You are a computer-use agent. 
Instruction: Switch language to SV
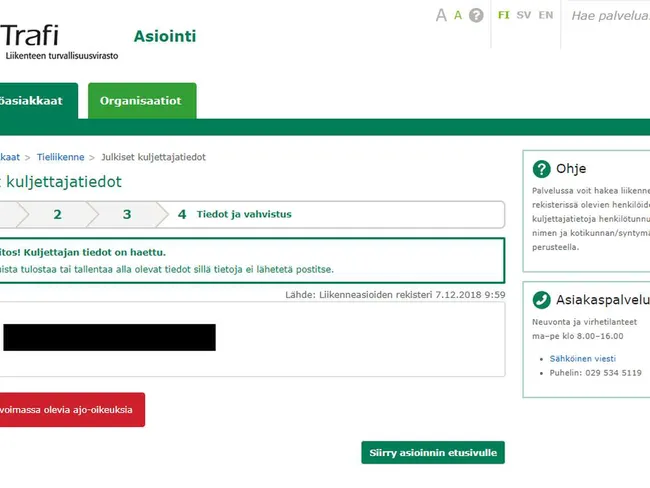click(524, 15)
